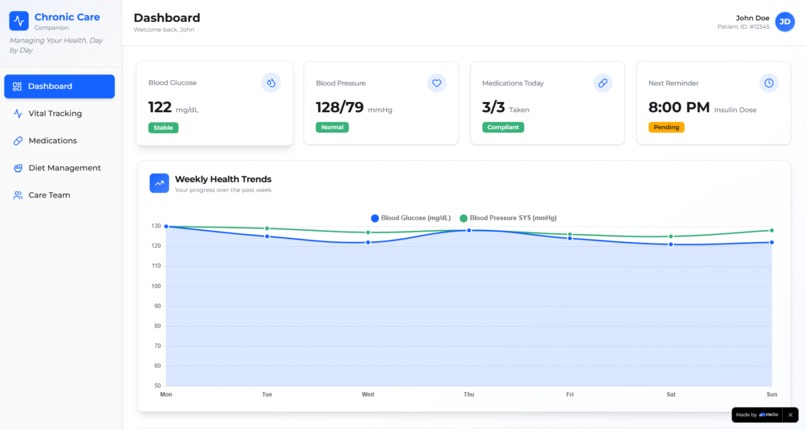This screenshot has height=430, width=806.
Task: Open the JD user avatar
Action: tap(785, 22)
